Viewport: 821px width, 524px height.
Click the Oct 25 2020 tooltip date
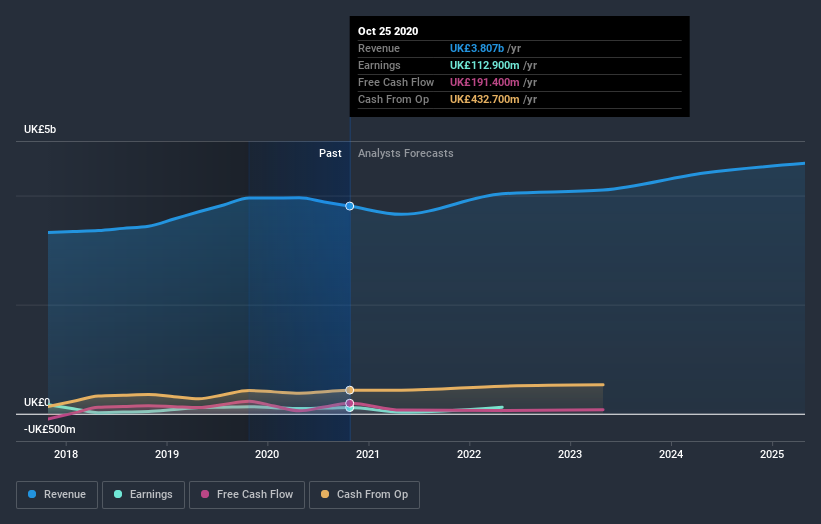pos(388,31)
